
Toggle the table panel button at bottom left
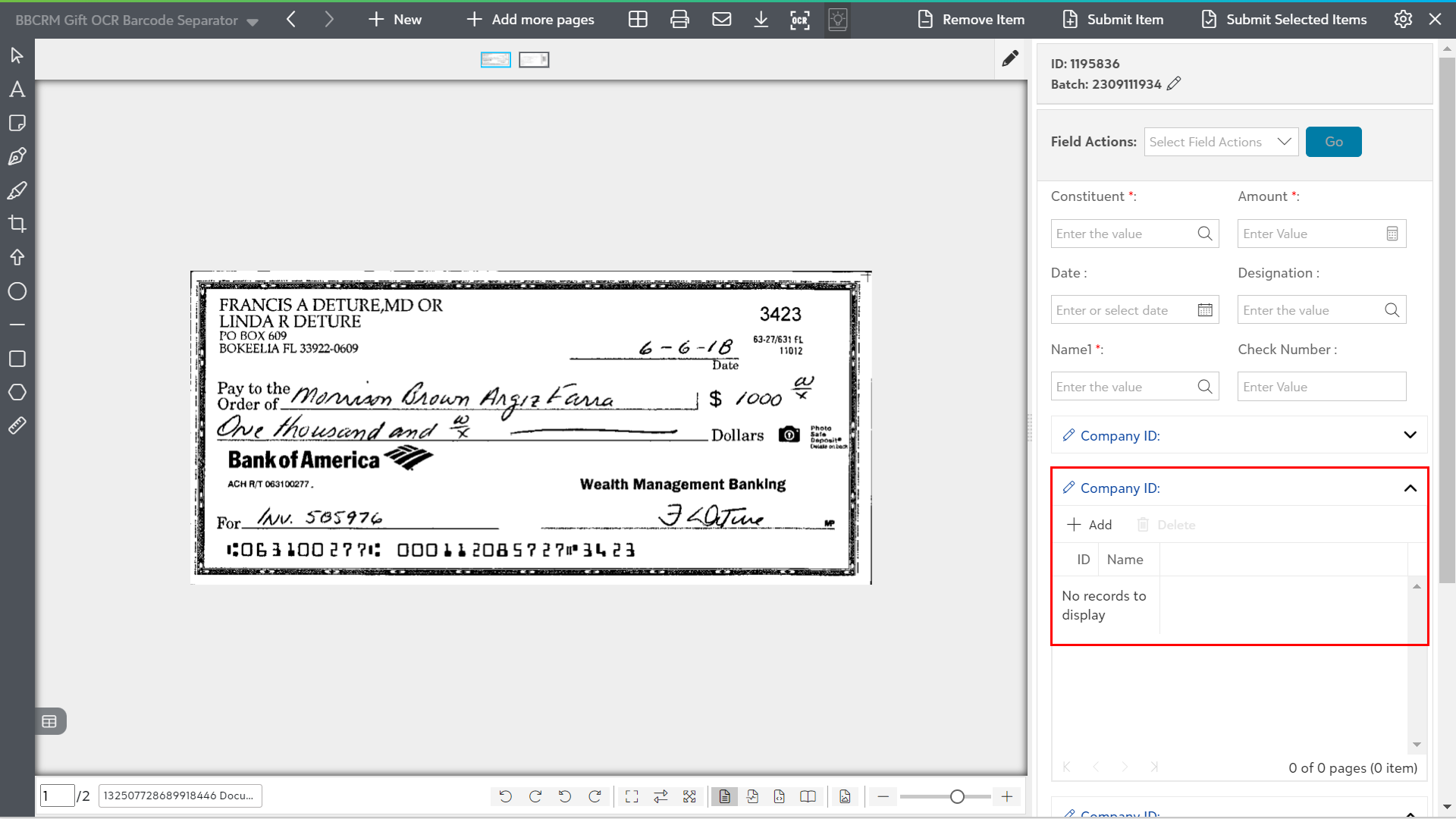pos(49,721)
